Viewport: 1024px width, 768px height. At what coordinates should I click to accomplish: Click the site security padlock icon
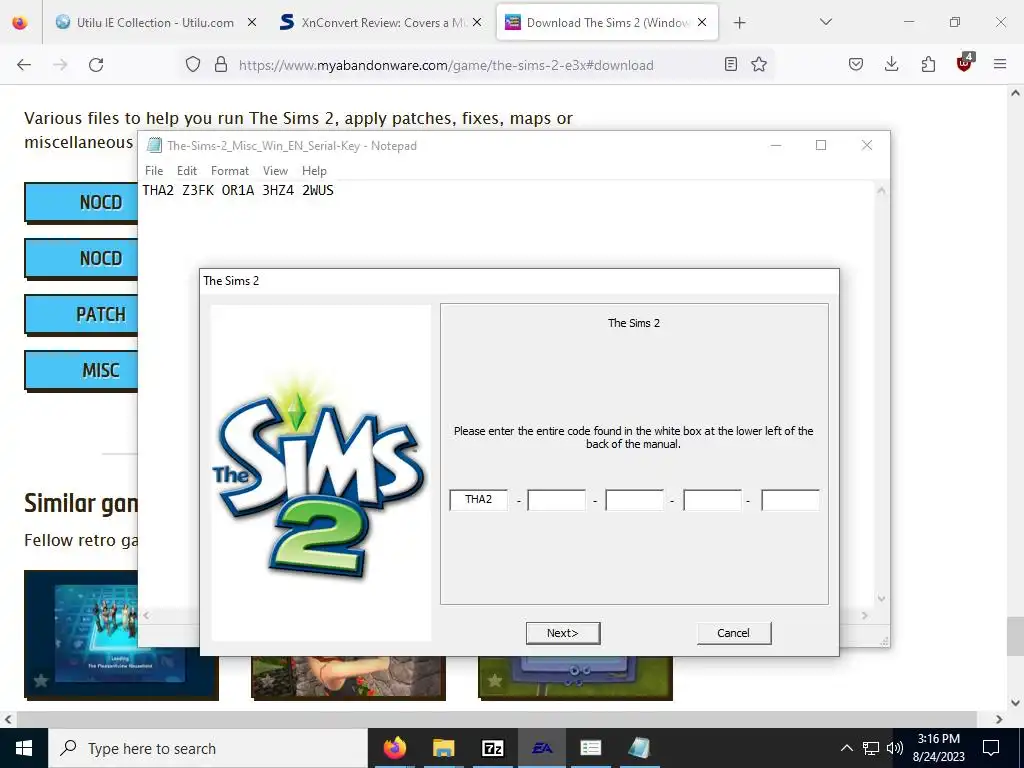pos(221,65)
